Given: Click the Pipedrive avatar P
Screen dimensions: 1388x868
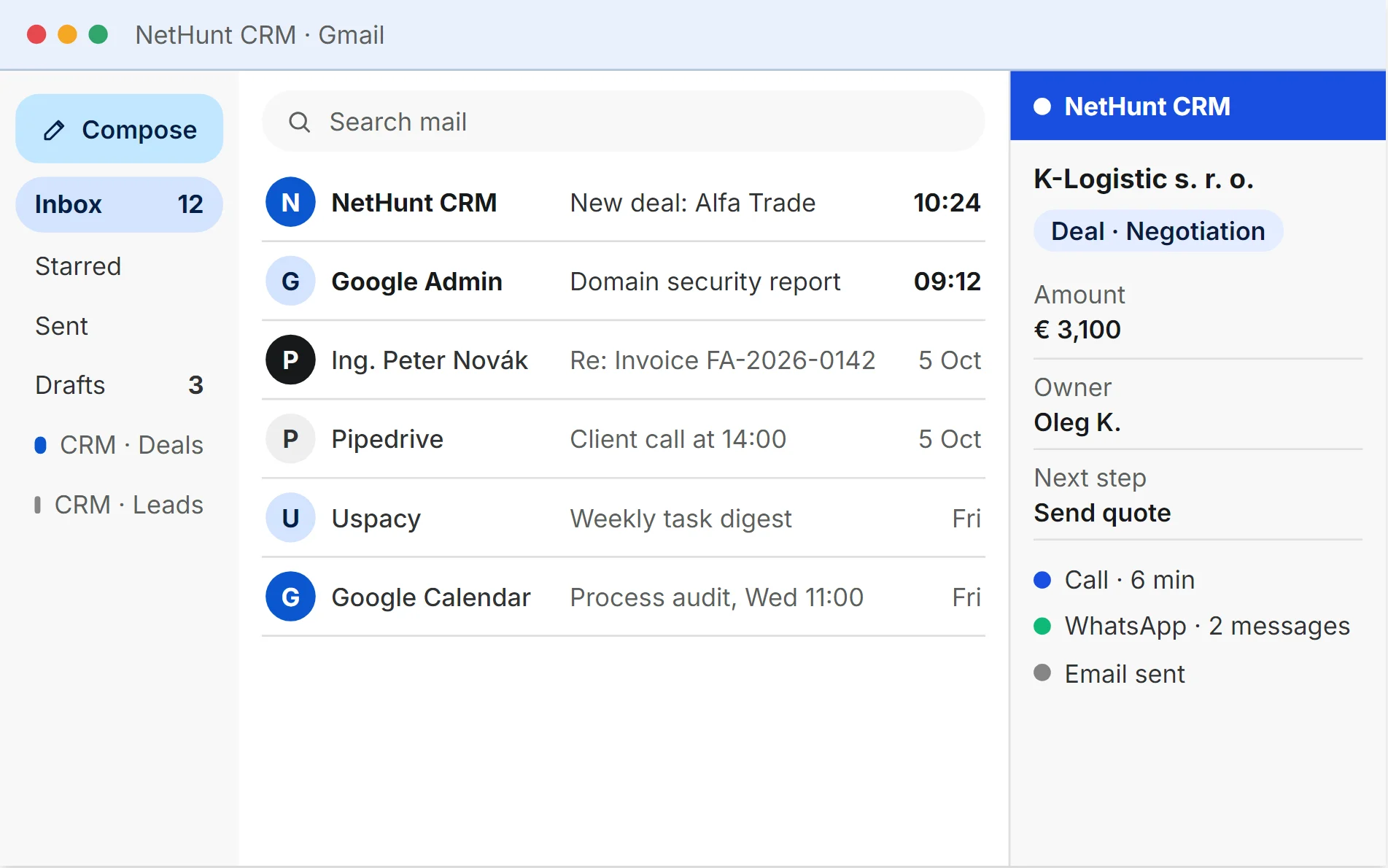Looking at the screenshot, I should (290, 439).
